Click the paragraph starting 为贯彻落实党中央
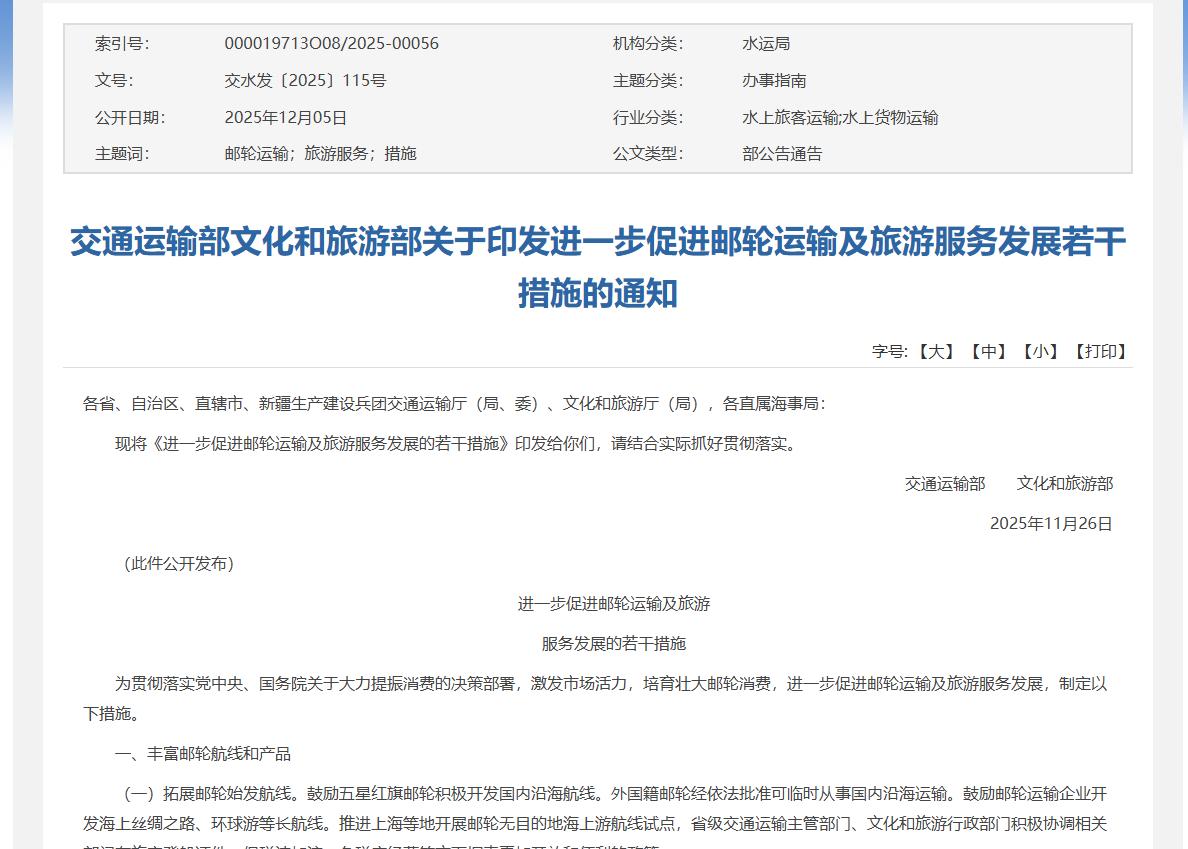Image resolution: width=1188 pixels, height=849 pixels. 596,698
